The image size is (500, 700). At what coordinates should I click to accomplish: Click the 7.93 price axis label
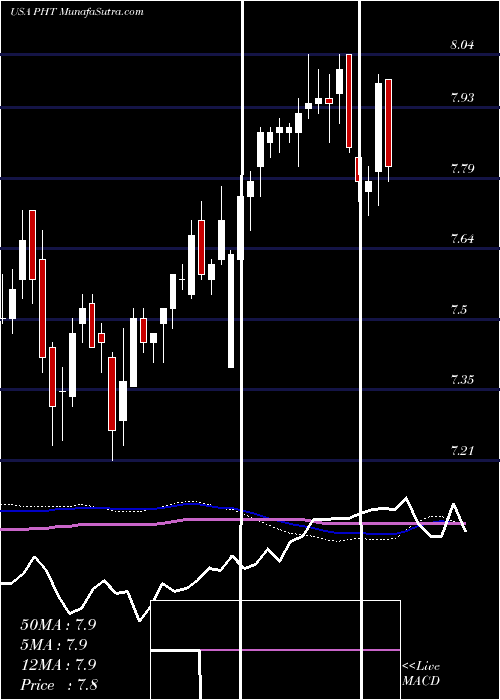(462, 98)
